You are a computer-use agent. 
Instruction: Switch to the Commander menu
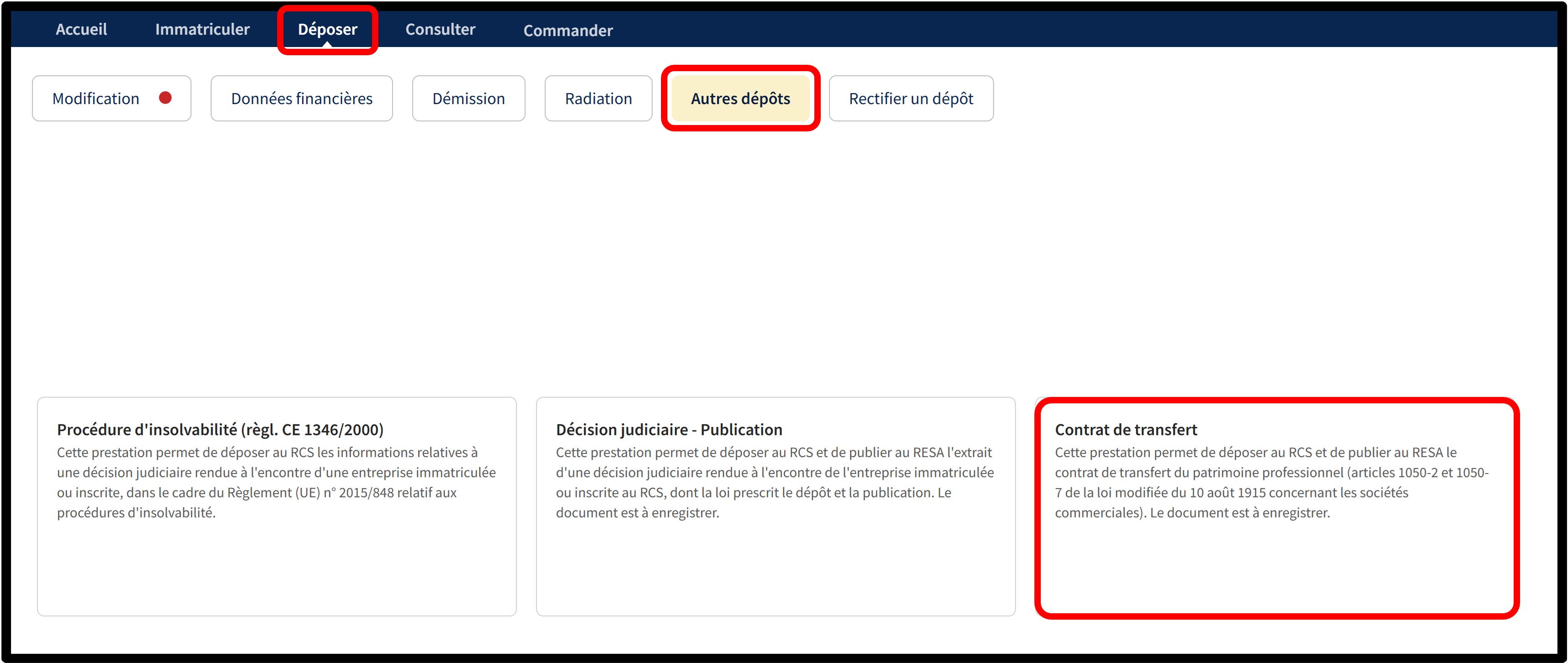pos(568,31)
